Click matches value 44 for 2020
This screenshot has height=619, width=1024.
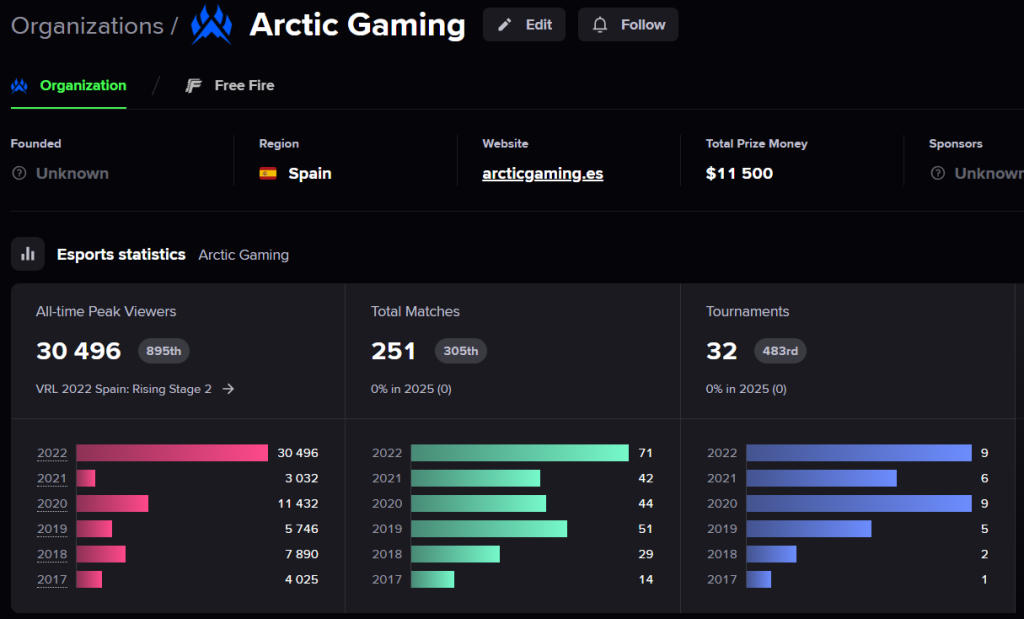pos(645,503)
